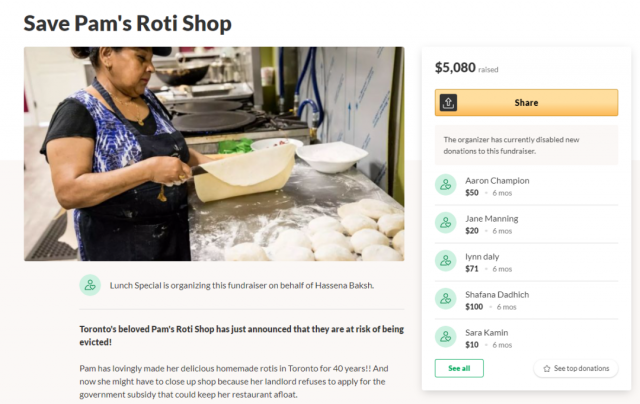View See top donations

point(576,368)
